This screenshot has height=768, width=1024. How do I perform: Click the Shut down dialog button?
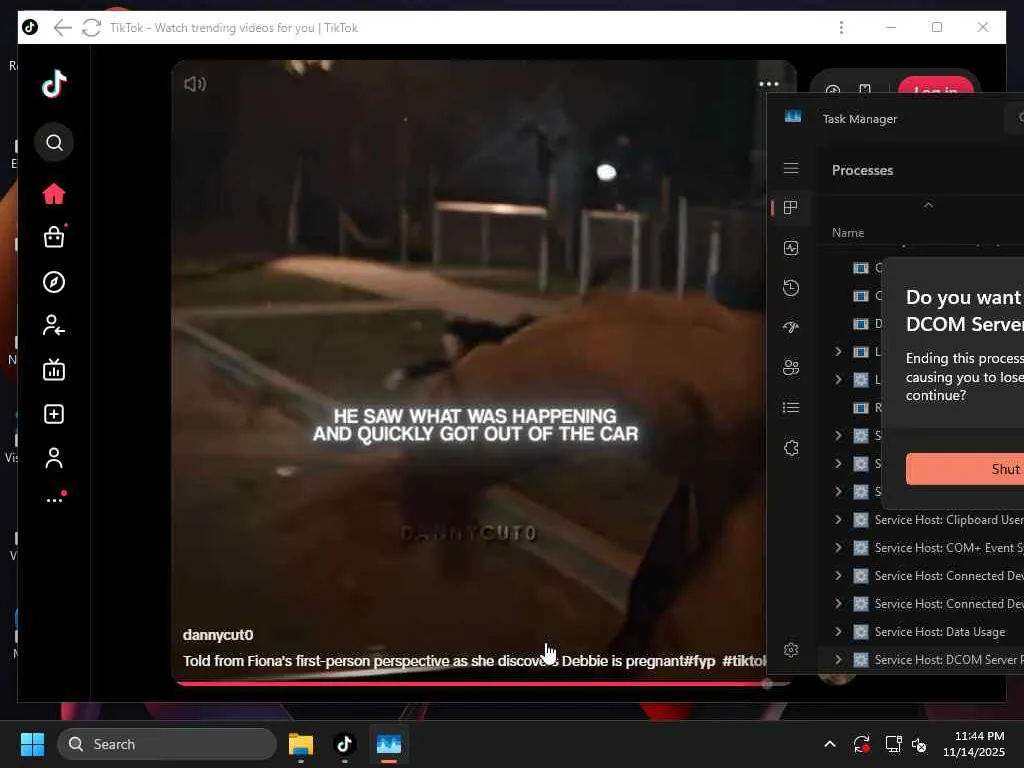tap(965, 469)
